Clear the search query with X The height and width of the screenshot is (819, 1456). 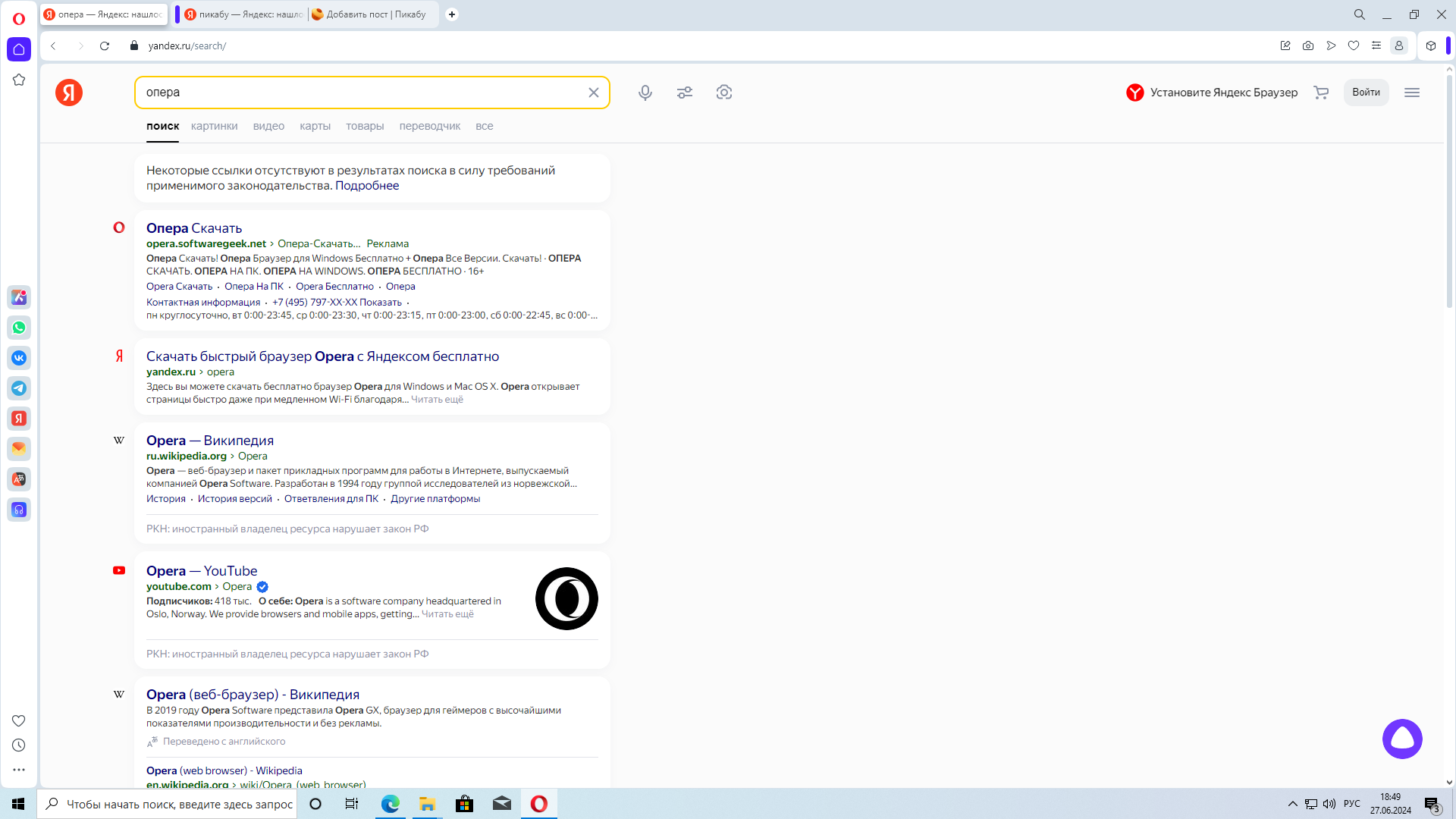(x=594, y=93)
